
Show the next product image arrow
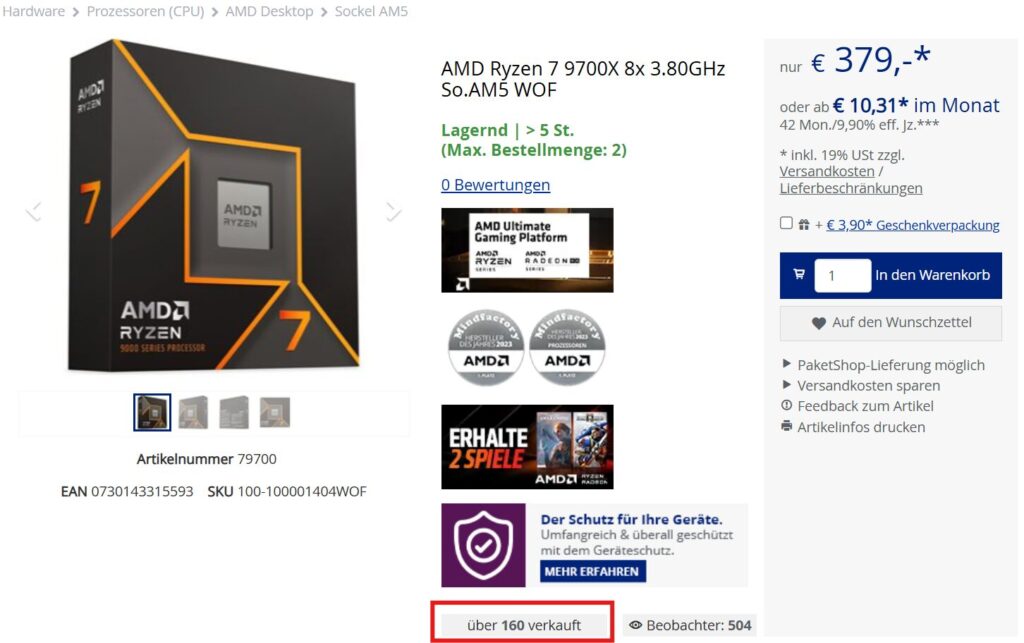coord(392,212)
